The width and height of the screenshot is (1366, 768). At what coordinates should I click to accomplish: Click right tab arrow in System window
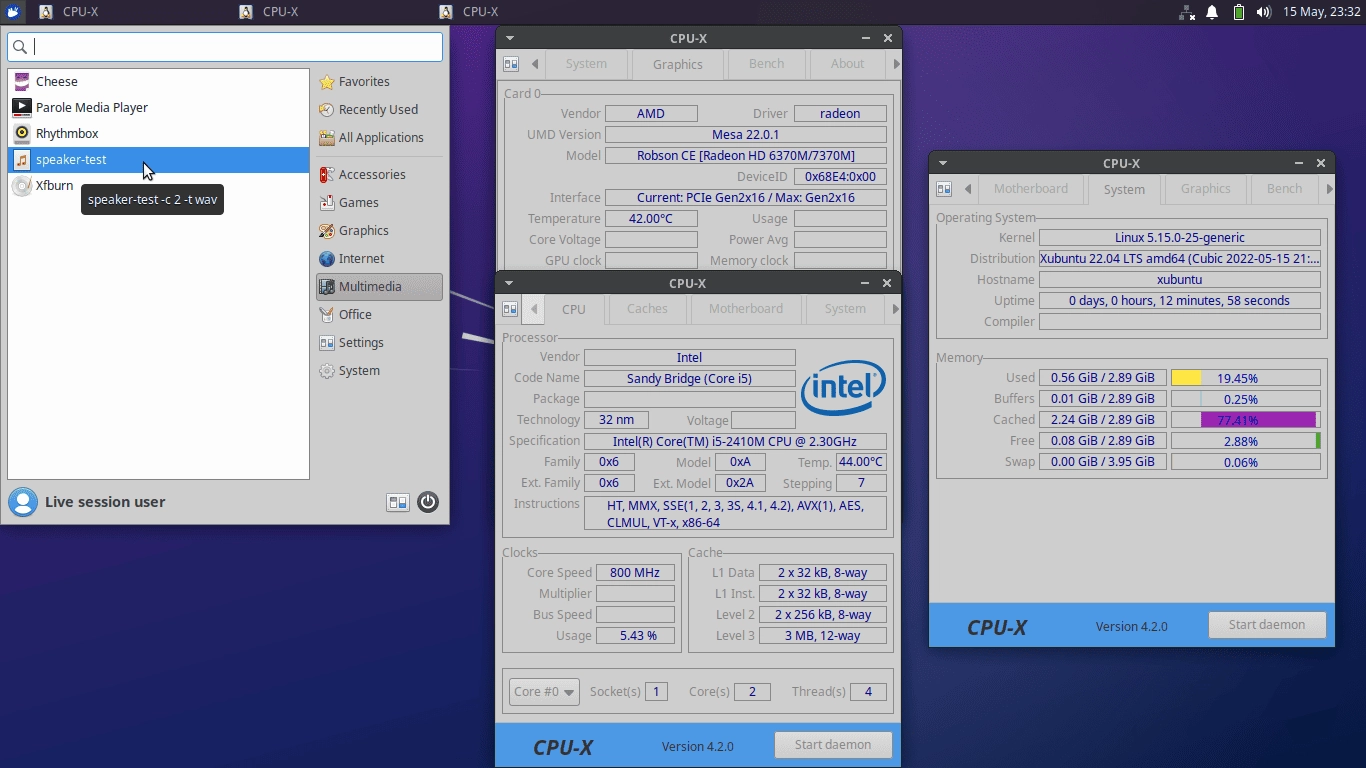(1328, 189)
